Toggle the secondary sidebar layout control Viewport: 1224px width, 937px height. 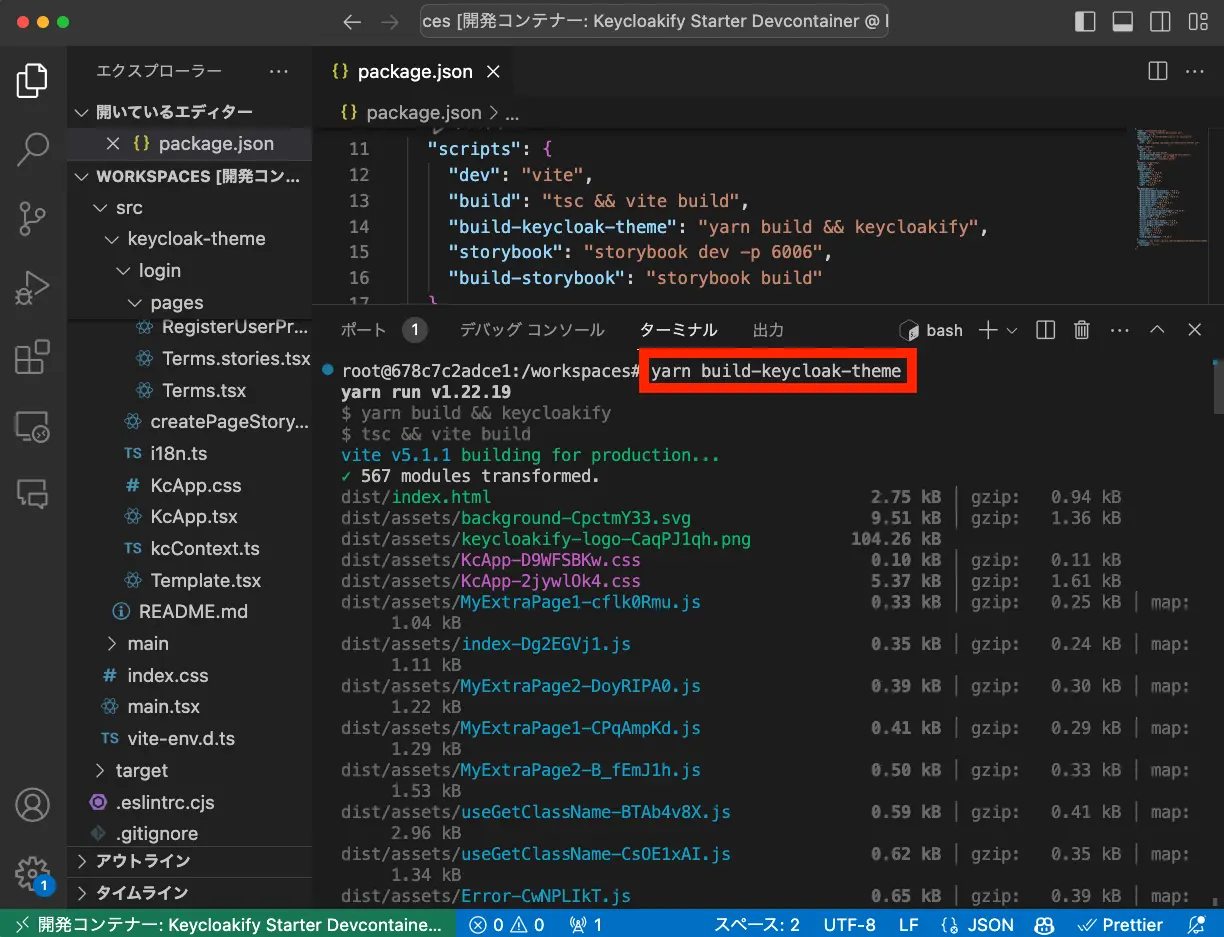(x=1159, y=20)
